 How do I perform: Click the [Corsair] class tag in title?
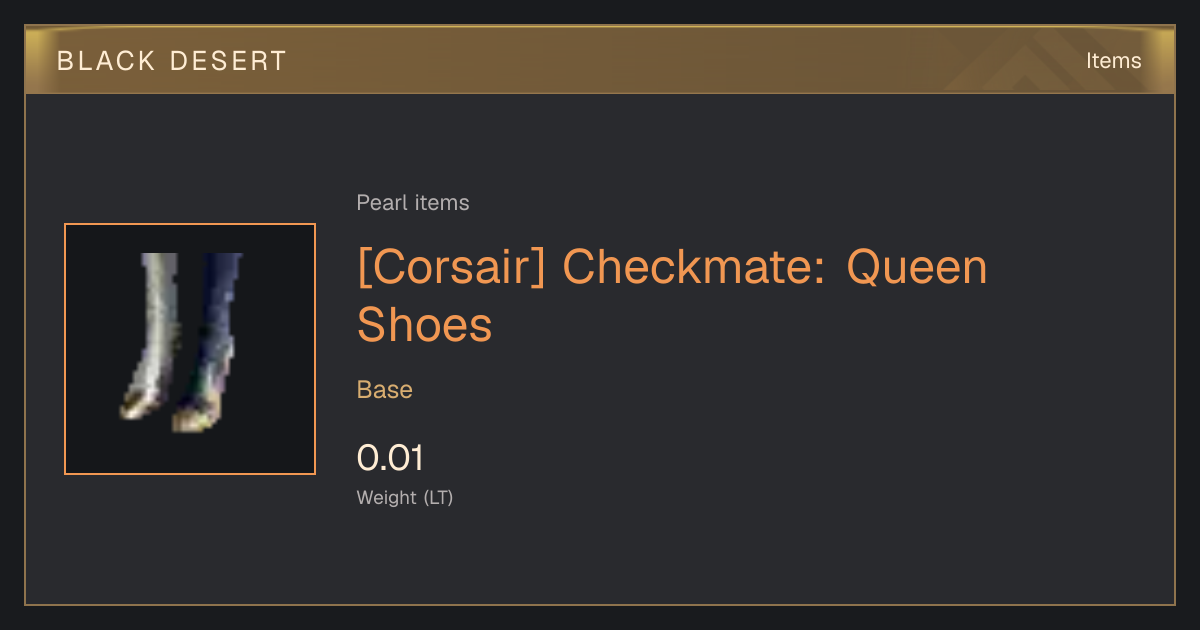point(451,267)
